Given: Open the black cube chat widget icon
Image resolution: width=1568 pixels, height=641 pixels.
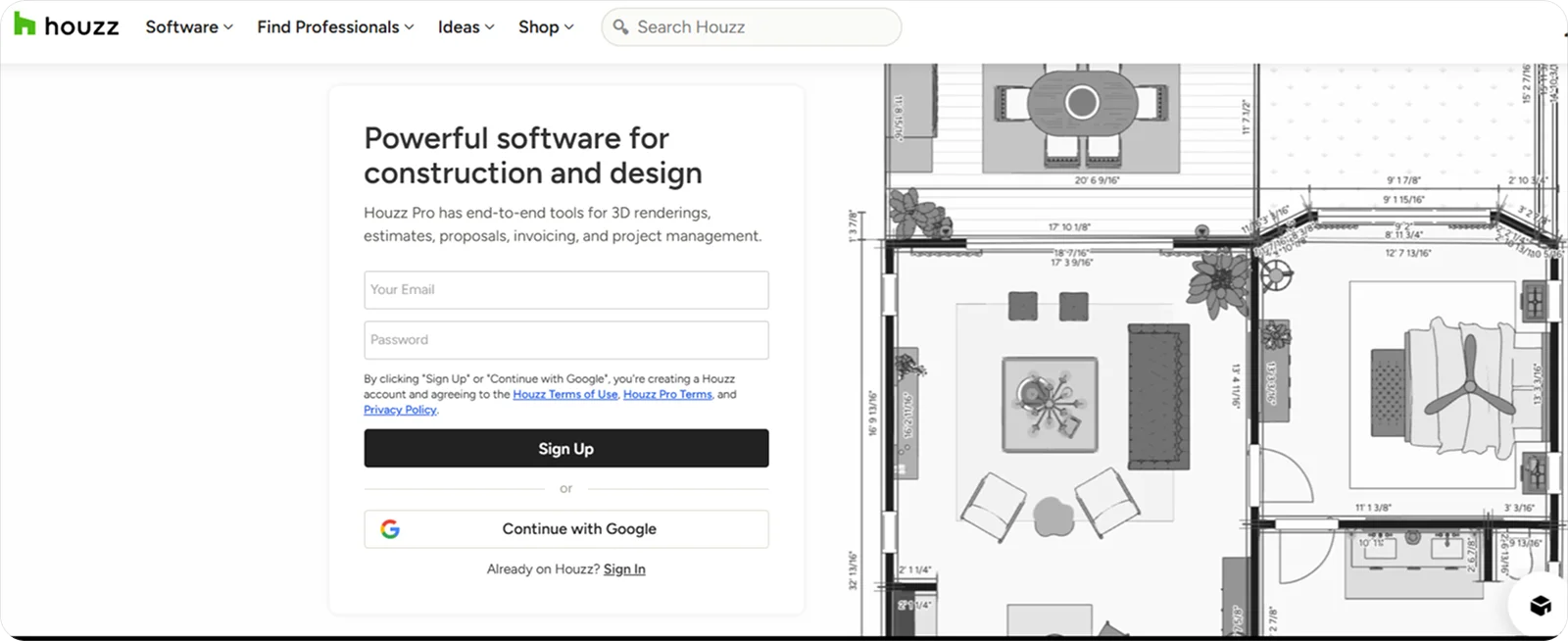Looking at the screenshot, I should (x=1541, y=605).
